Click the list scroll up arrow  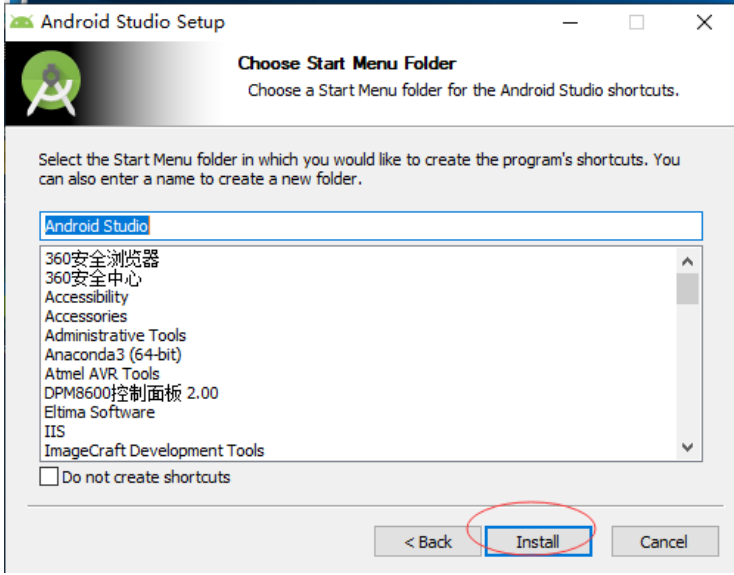click(687, 261)
